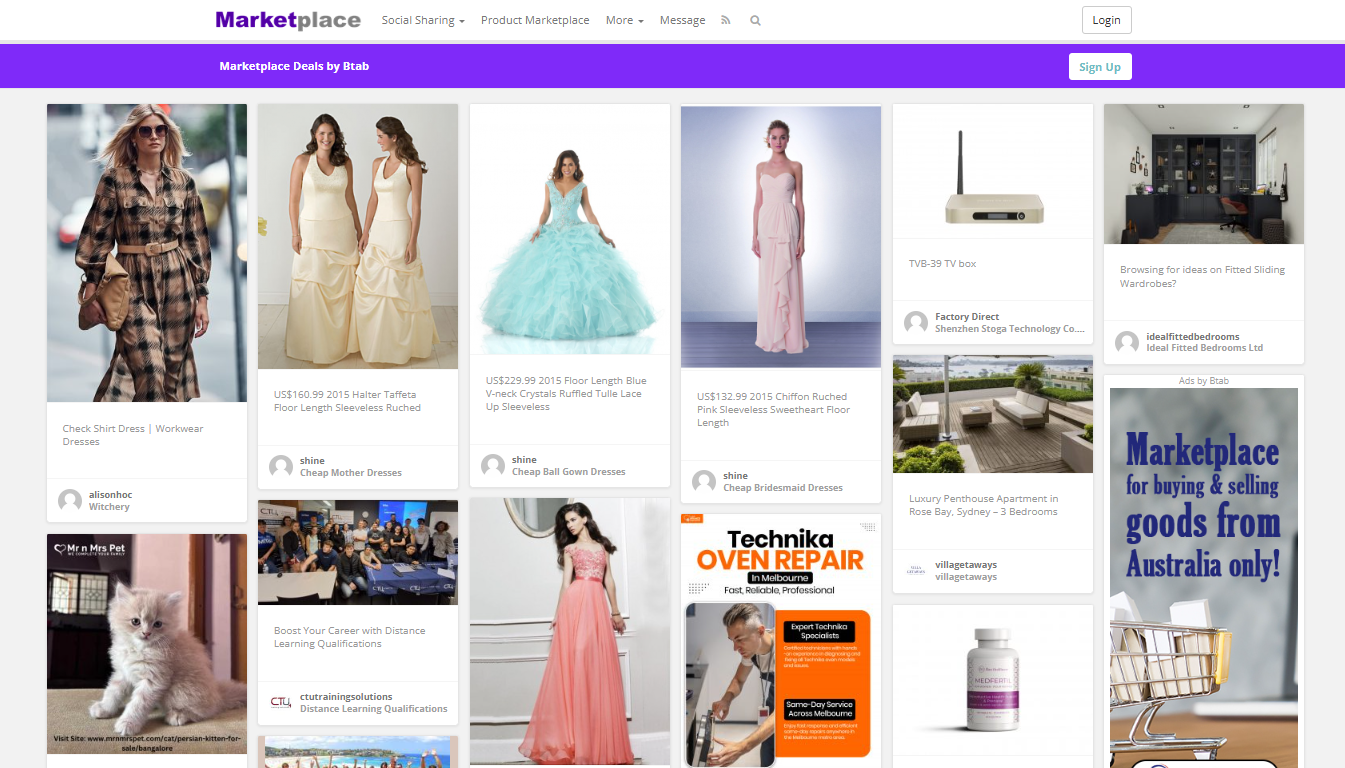Open checked shirt dress photo
1345x768 pixels.
tap(147, 253)
